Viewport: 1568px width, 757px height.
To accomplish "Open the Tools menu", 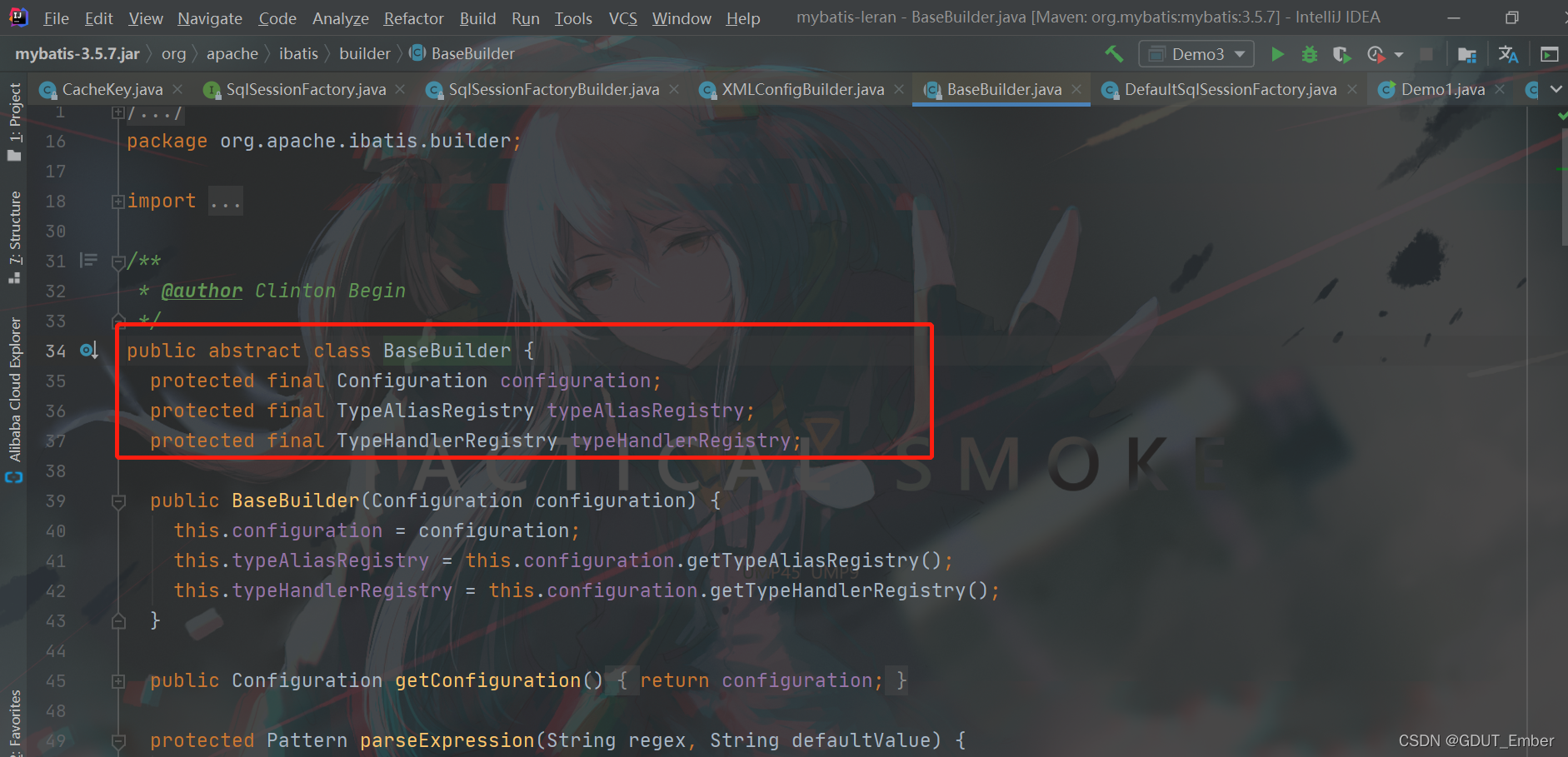I will 573,17.
